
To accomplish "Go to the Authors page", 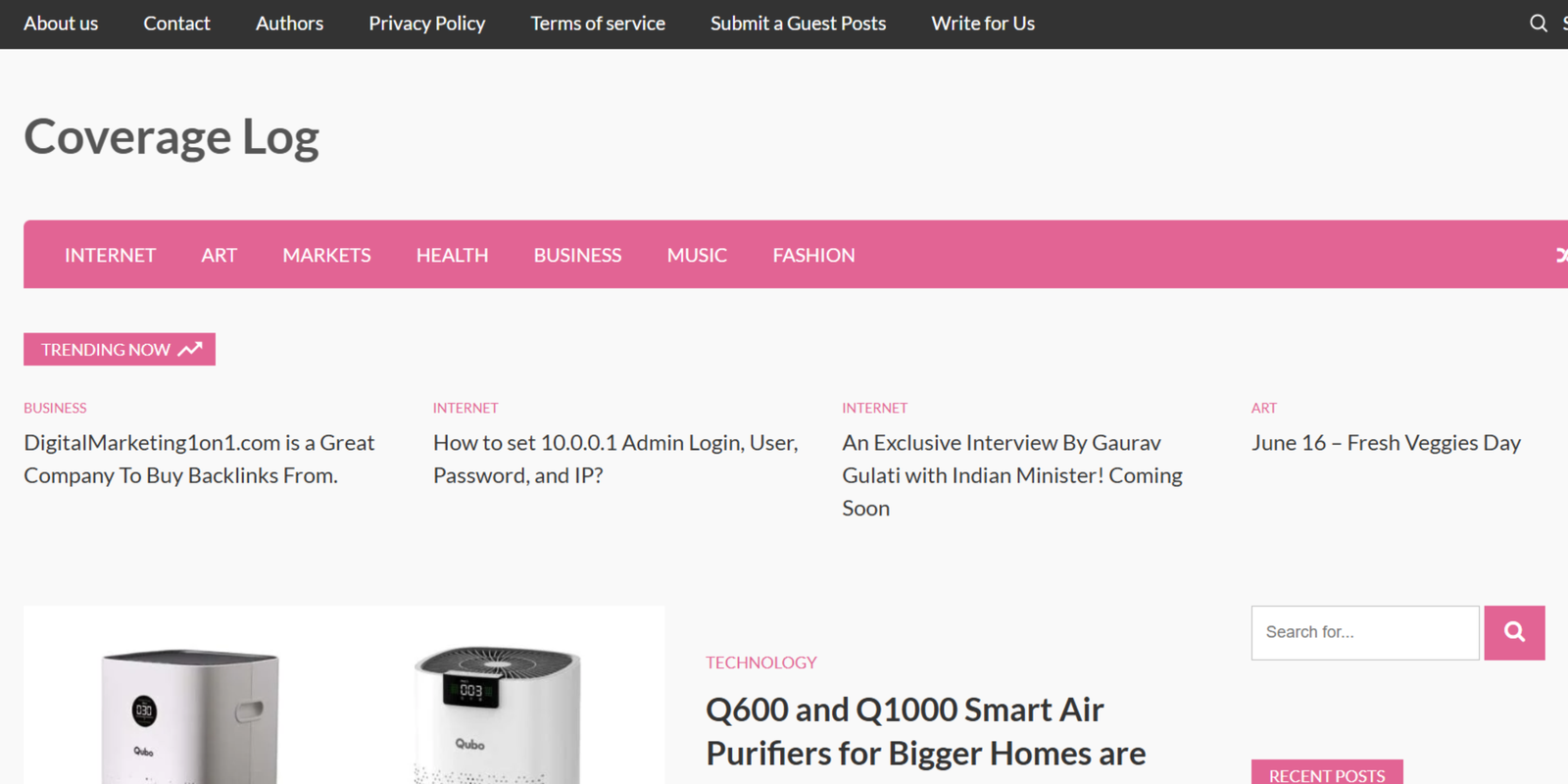I will pyautogui.click(x=289, y=24).
